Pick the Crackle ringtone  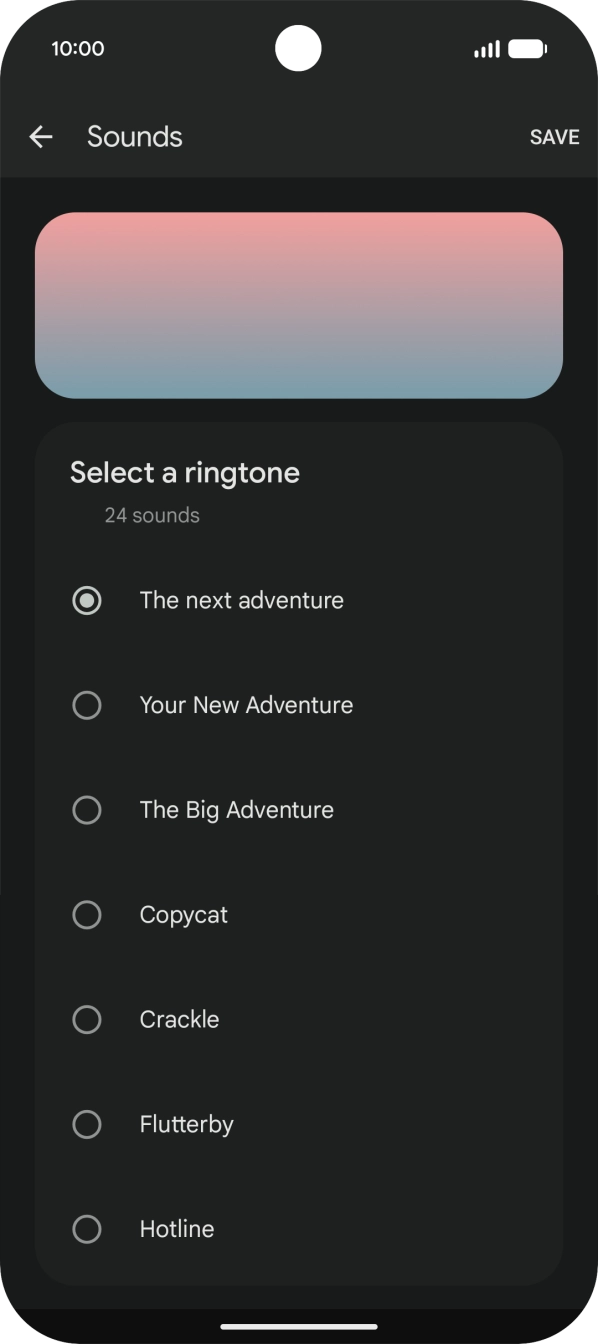coord(87,1019)
